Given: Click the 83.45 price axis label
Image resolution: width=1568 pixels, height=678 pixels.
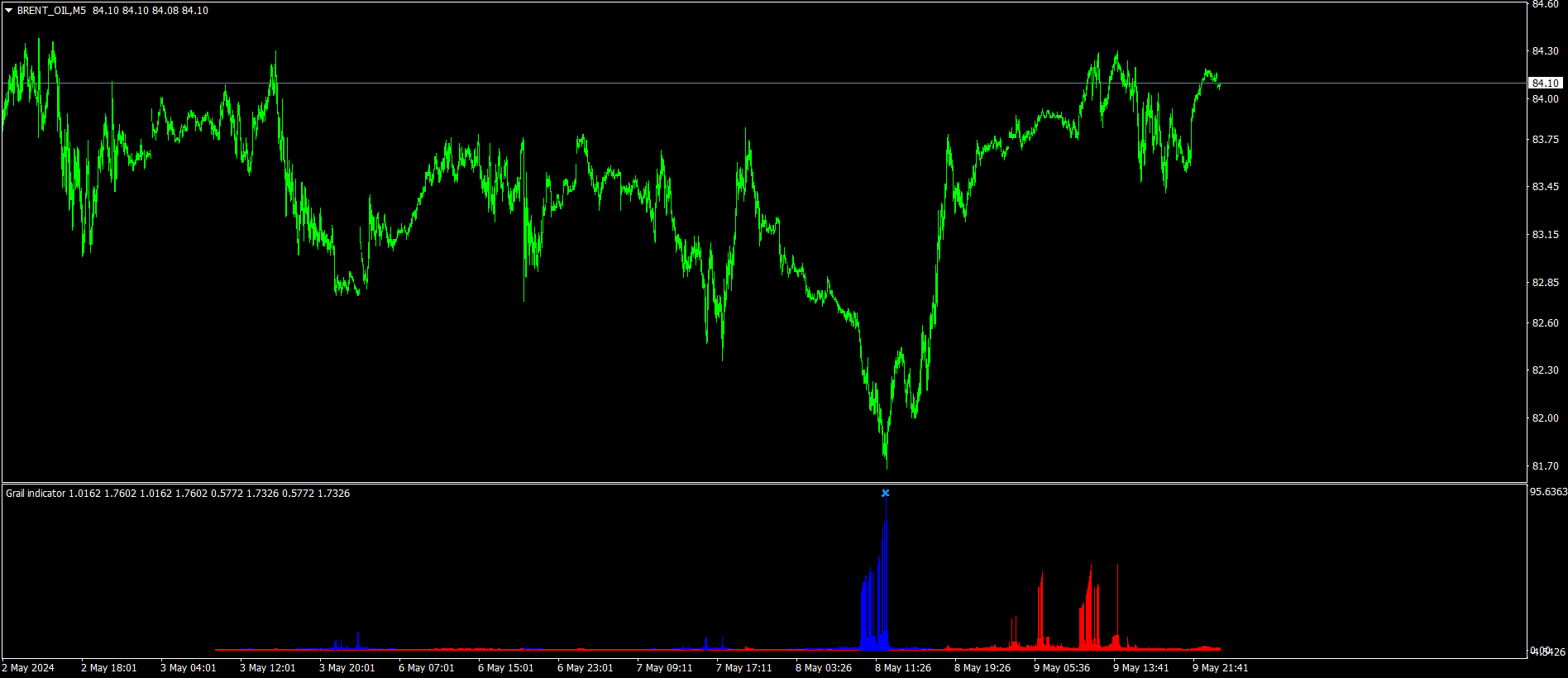Looking at the screenshot, I should 1545,187.
